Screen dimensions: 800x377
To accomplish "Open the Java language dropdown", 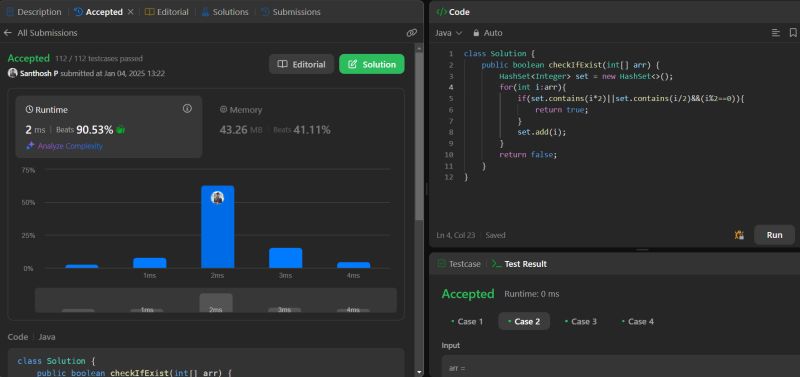I will [448, 33].
